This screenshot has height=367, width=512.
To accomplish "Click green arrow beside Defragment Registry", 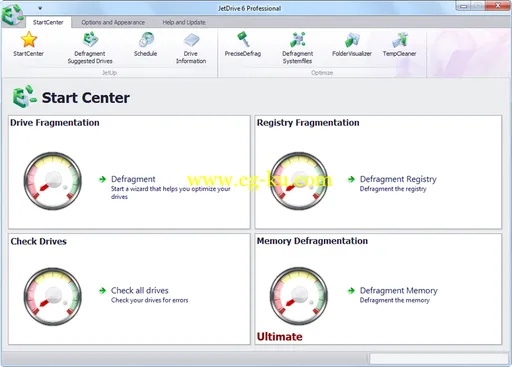I will 351,179.
